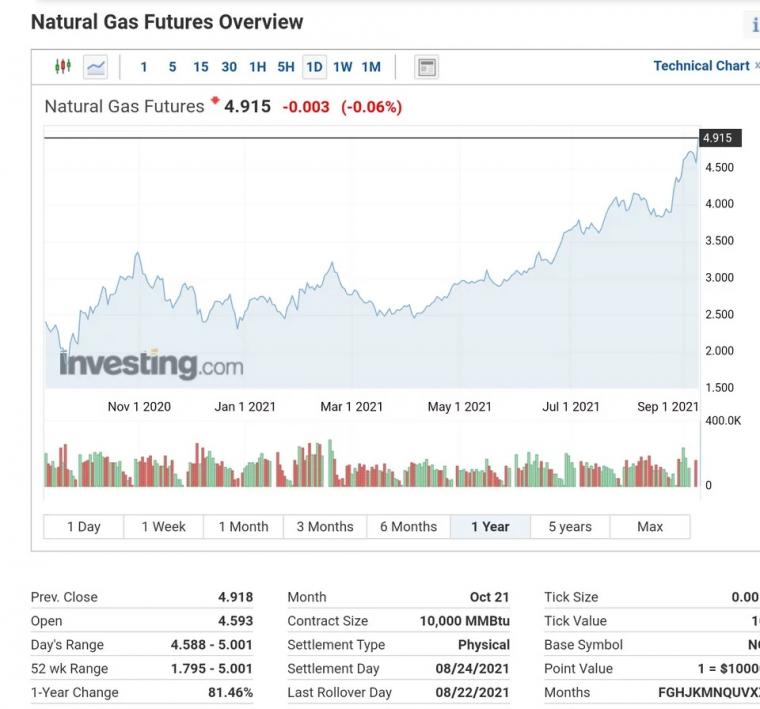
Task: Click the 4.915 price marker label
Action: [x=720, y=138]
